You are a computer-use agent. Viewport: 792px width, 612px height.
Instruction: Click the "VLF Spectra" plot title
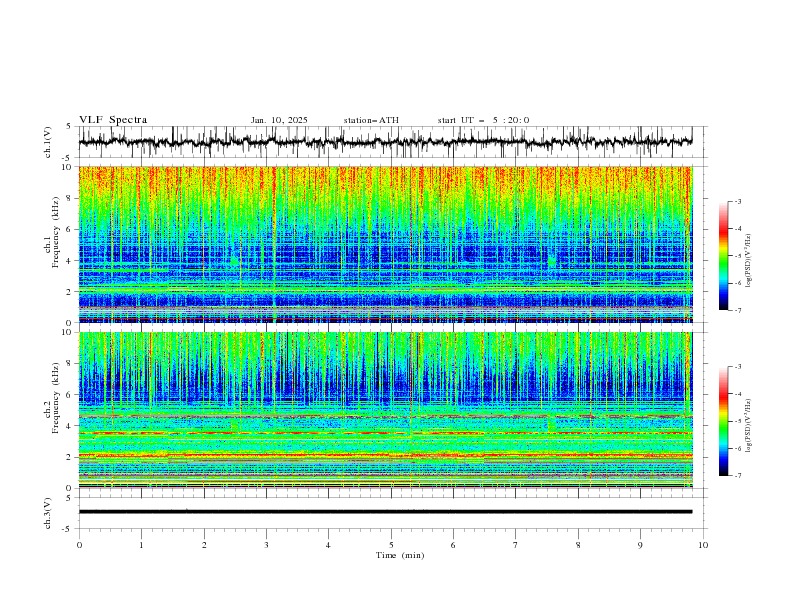[x=113, y=120]
